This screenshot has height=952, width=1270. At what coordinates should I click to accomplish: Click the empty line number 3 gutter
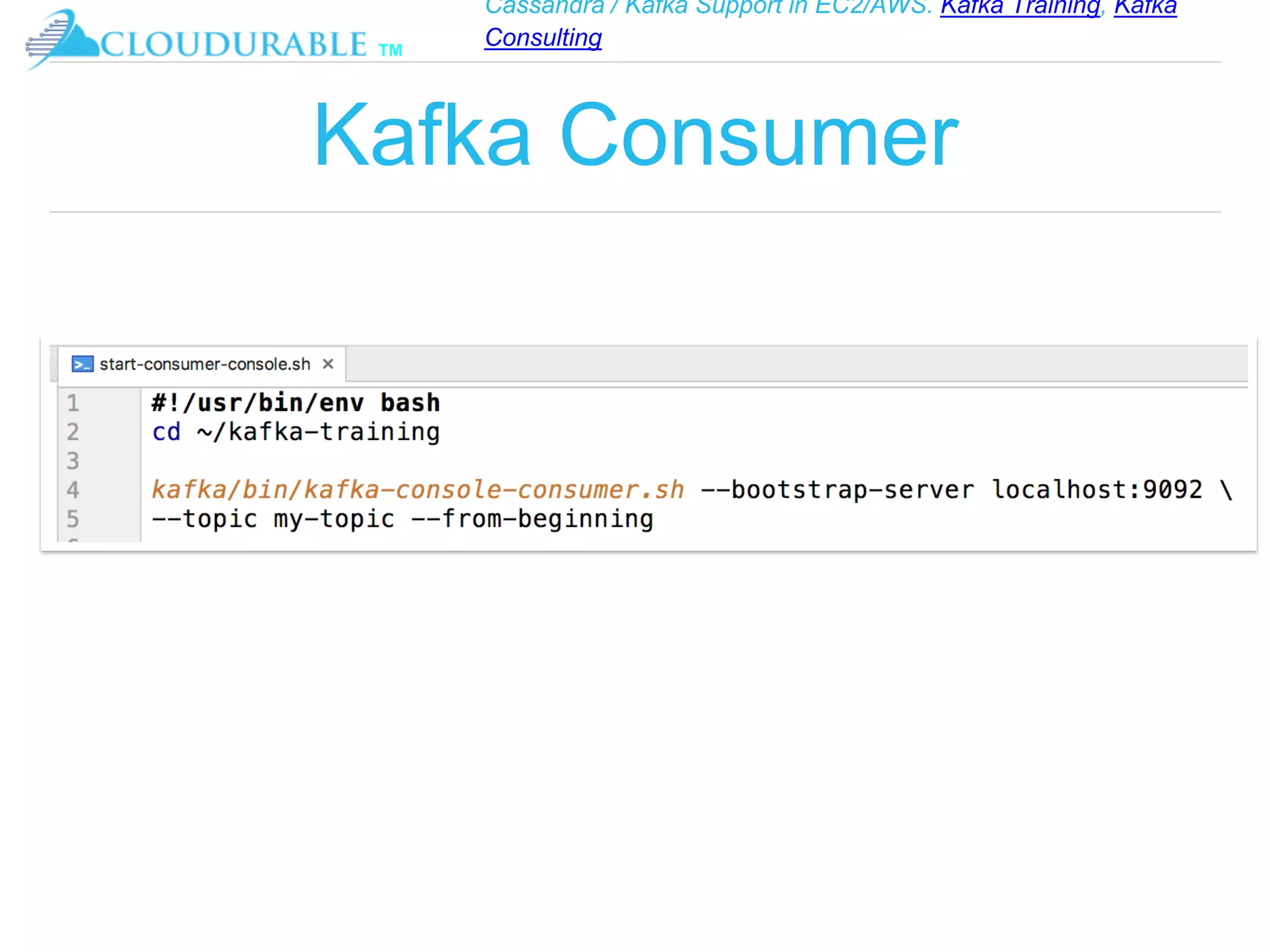(x=73, y=461)
